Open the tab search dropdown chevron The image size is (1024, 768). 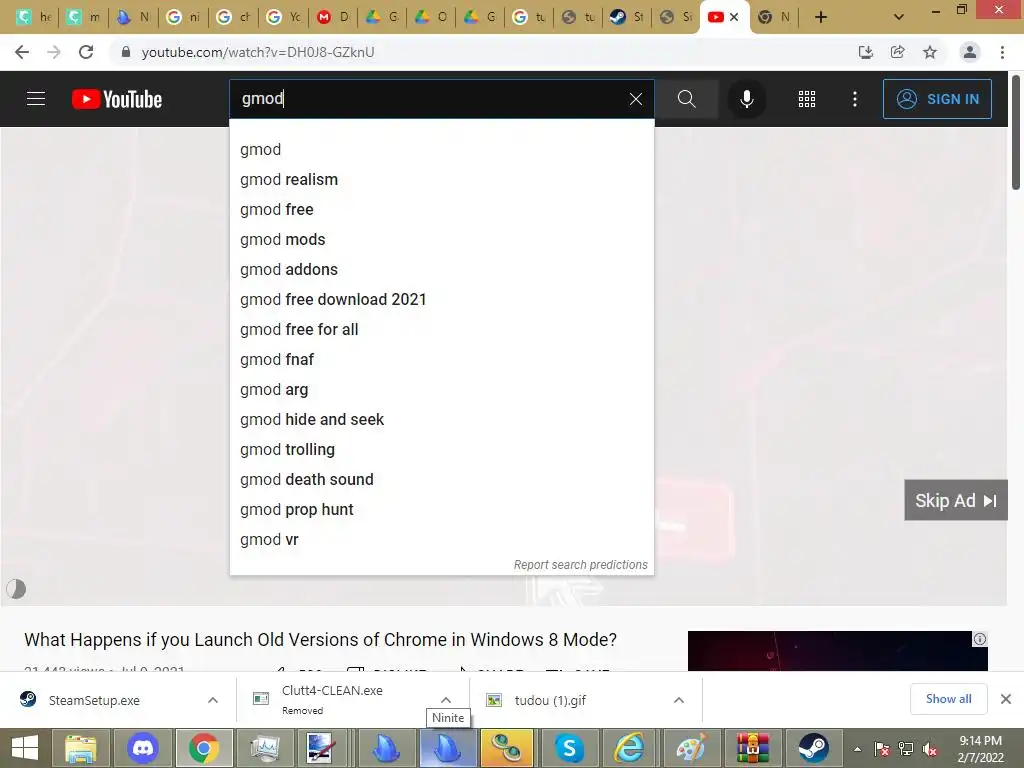pos(899,17)
